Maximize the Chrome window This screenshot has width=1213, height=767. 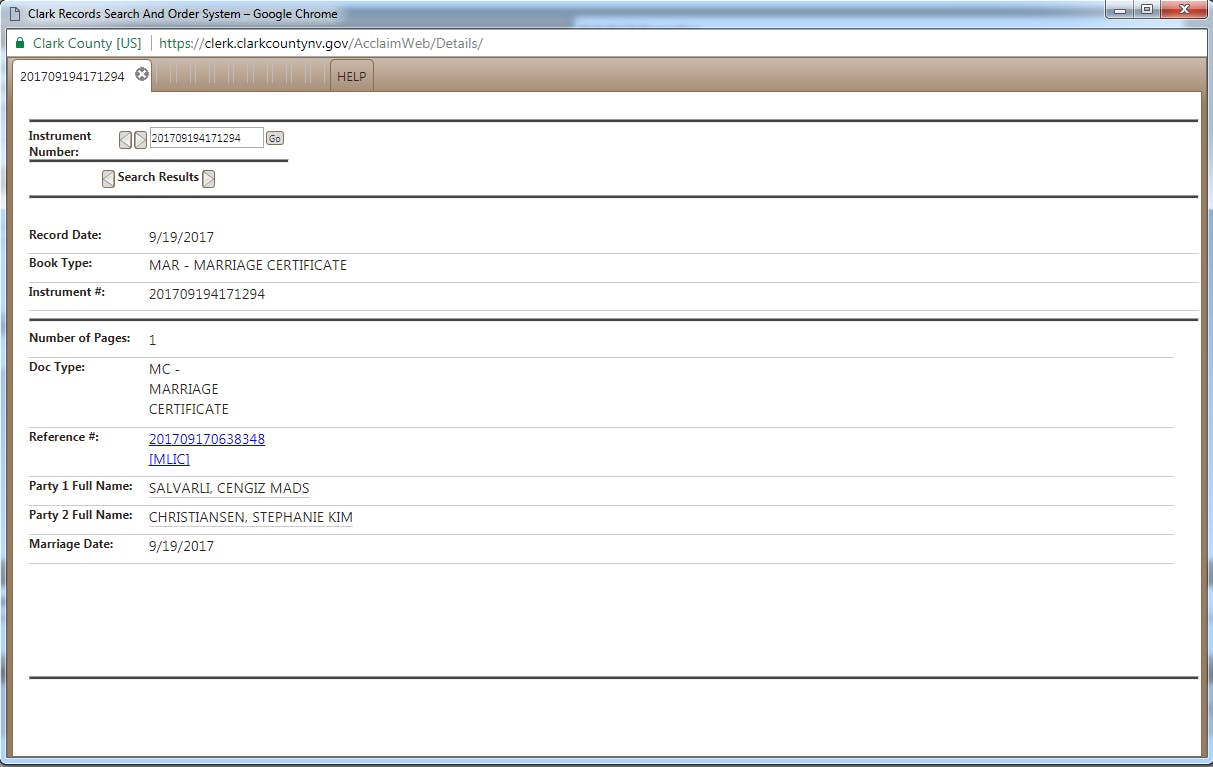1146,10
